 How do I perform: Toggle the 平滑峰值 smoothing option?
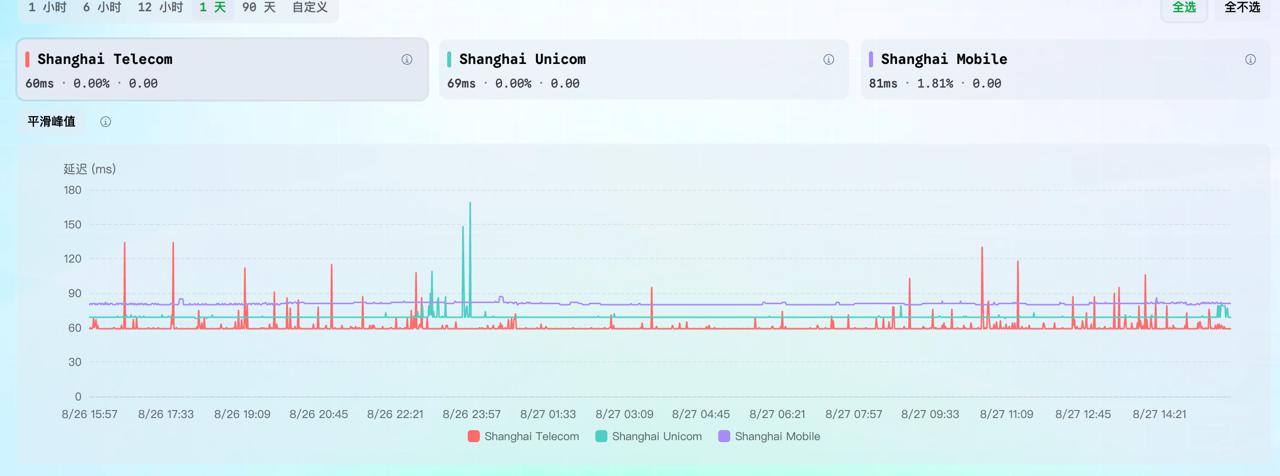[x=51, y=122]
